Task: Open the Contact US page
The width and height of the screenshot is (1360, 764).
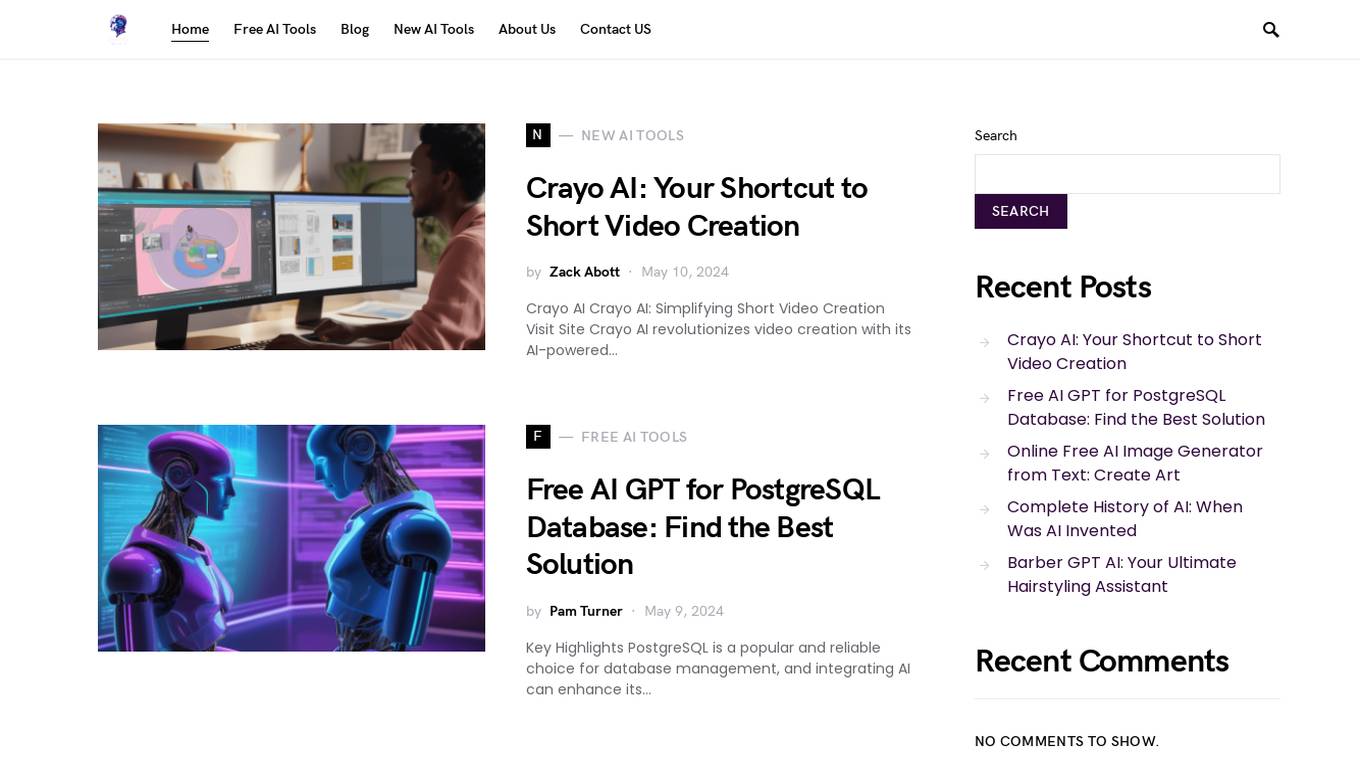Action: tap(616, 29)
